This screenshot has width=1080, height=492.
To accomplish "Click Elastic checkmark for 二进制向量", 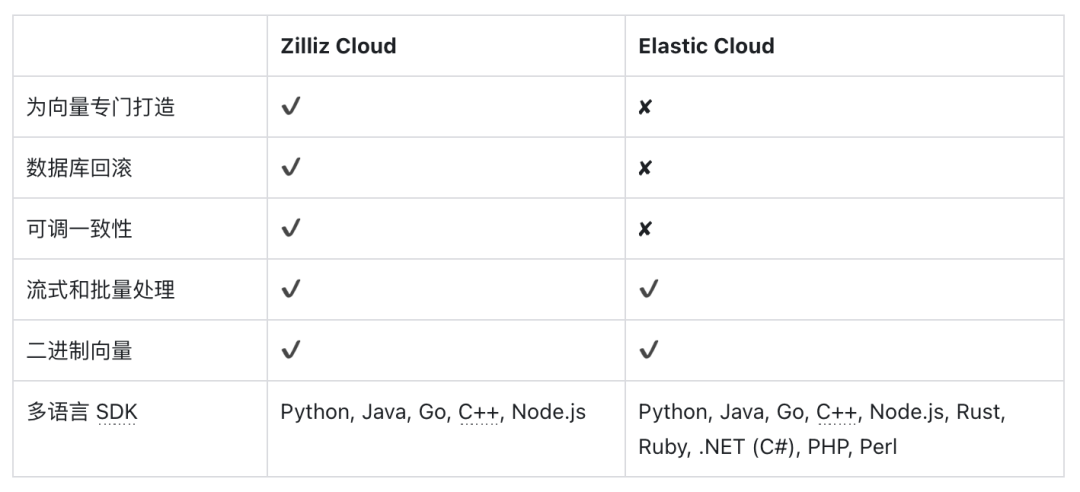I will (649, 350).
